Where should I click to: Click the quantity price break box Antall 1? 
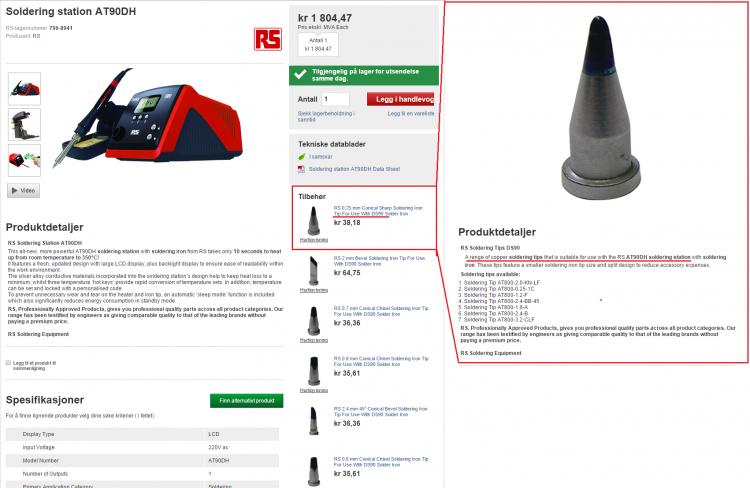(318, 44)
